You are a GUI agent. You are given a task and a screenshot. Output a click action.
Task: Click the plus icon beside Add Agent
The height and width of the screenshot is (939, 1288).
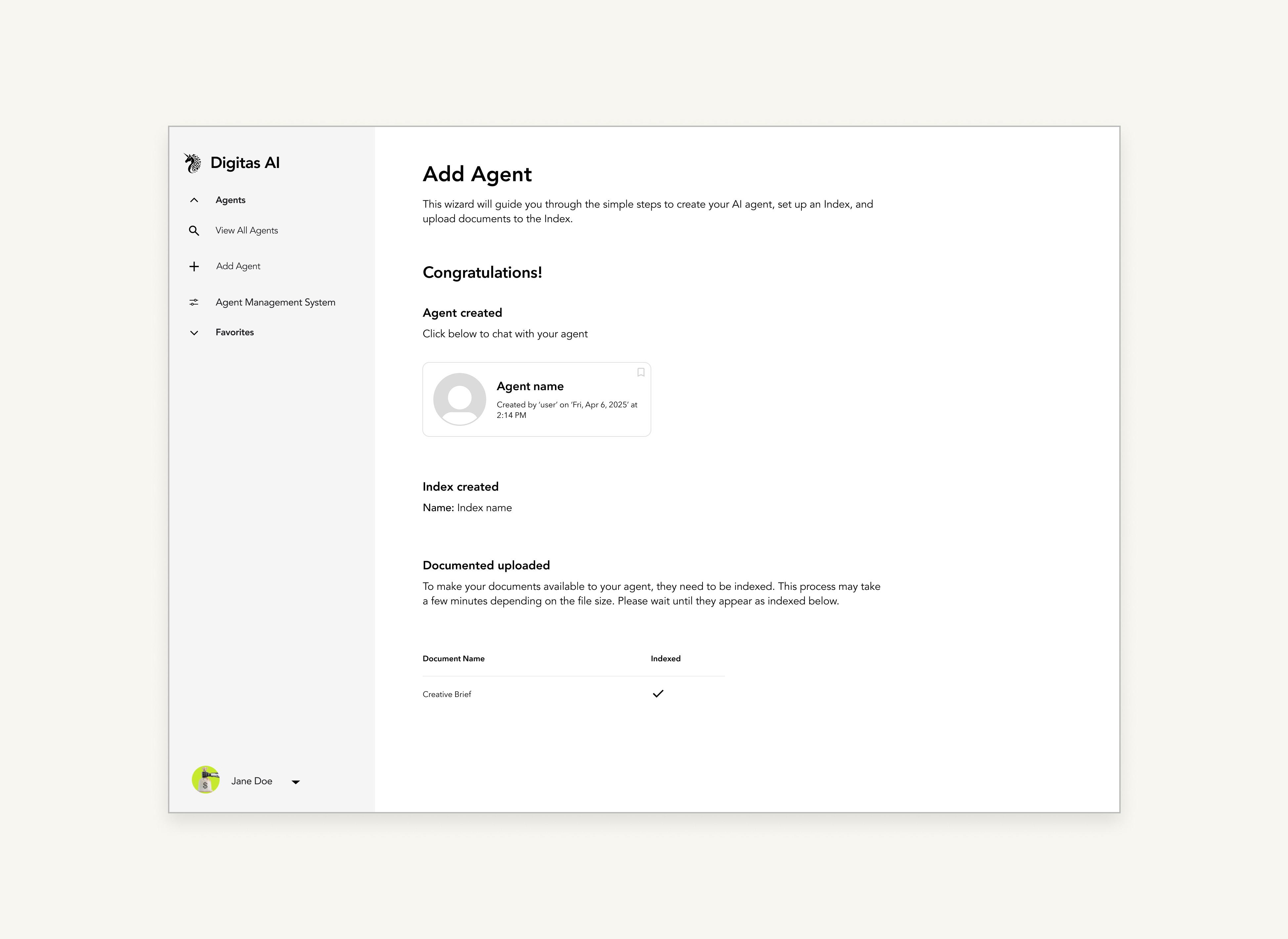coord(194,266)
